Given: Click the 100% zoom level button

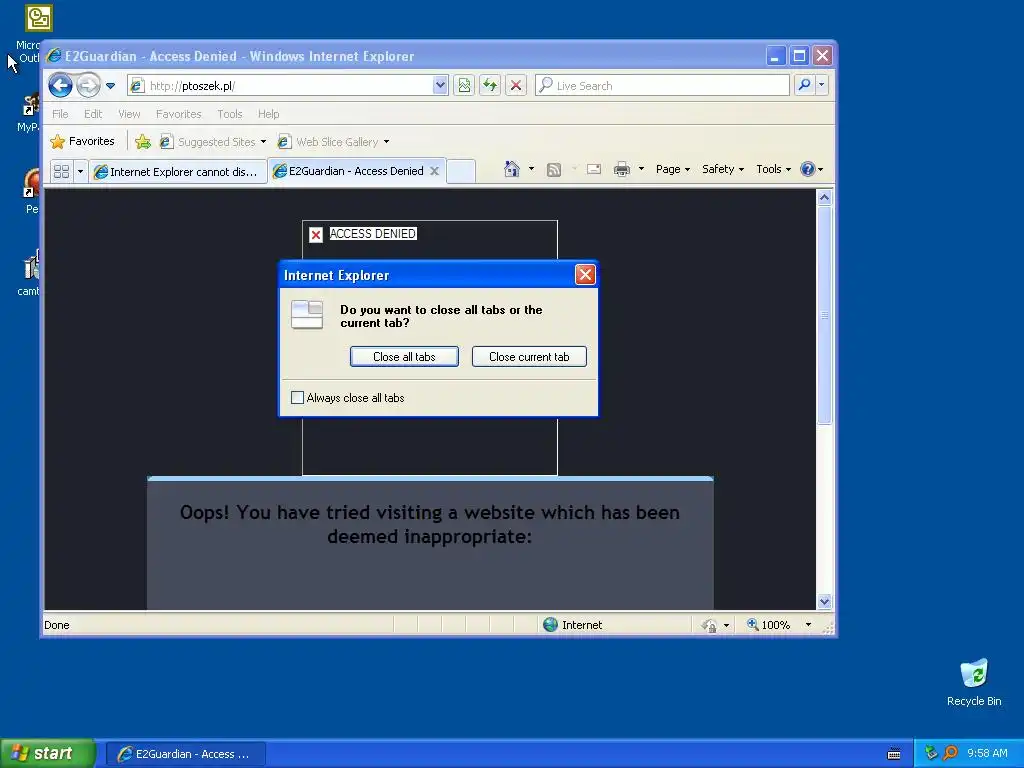Looking at the screenshot, I should point(769,625).
